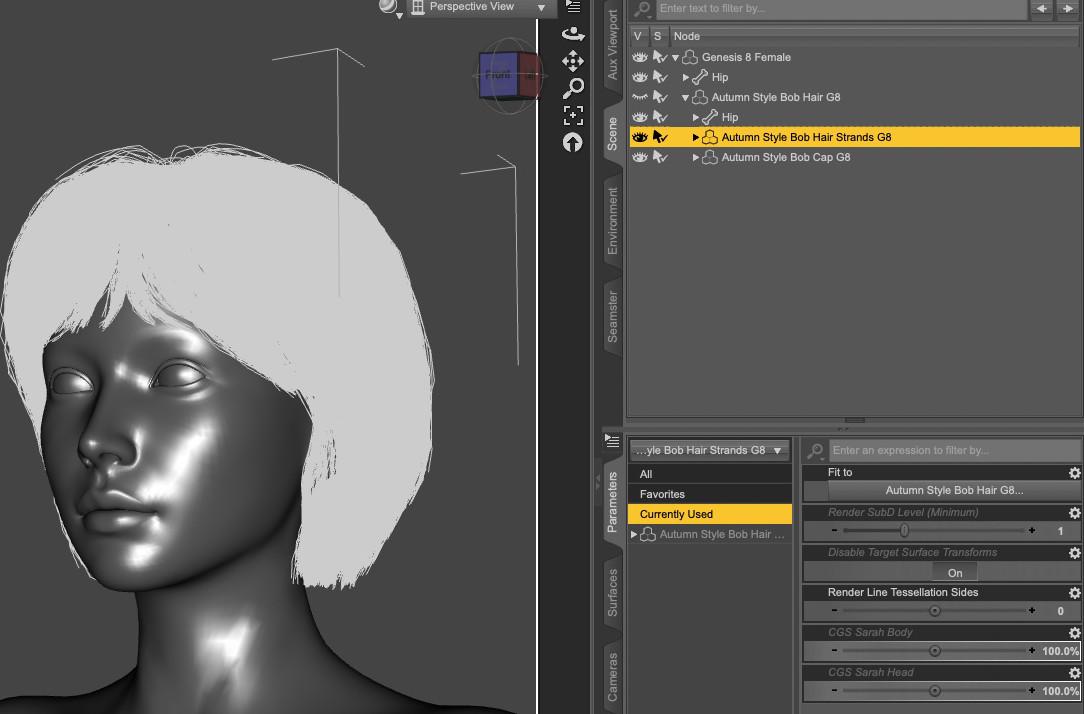Toggle visibility of Bob Hair G8 Hip
The width and height of the screenshot is (1084, 714).
point(640,118)
